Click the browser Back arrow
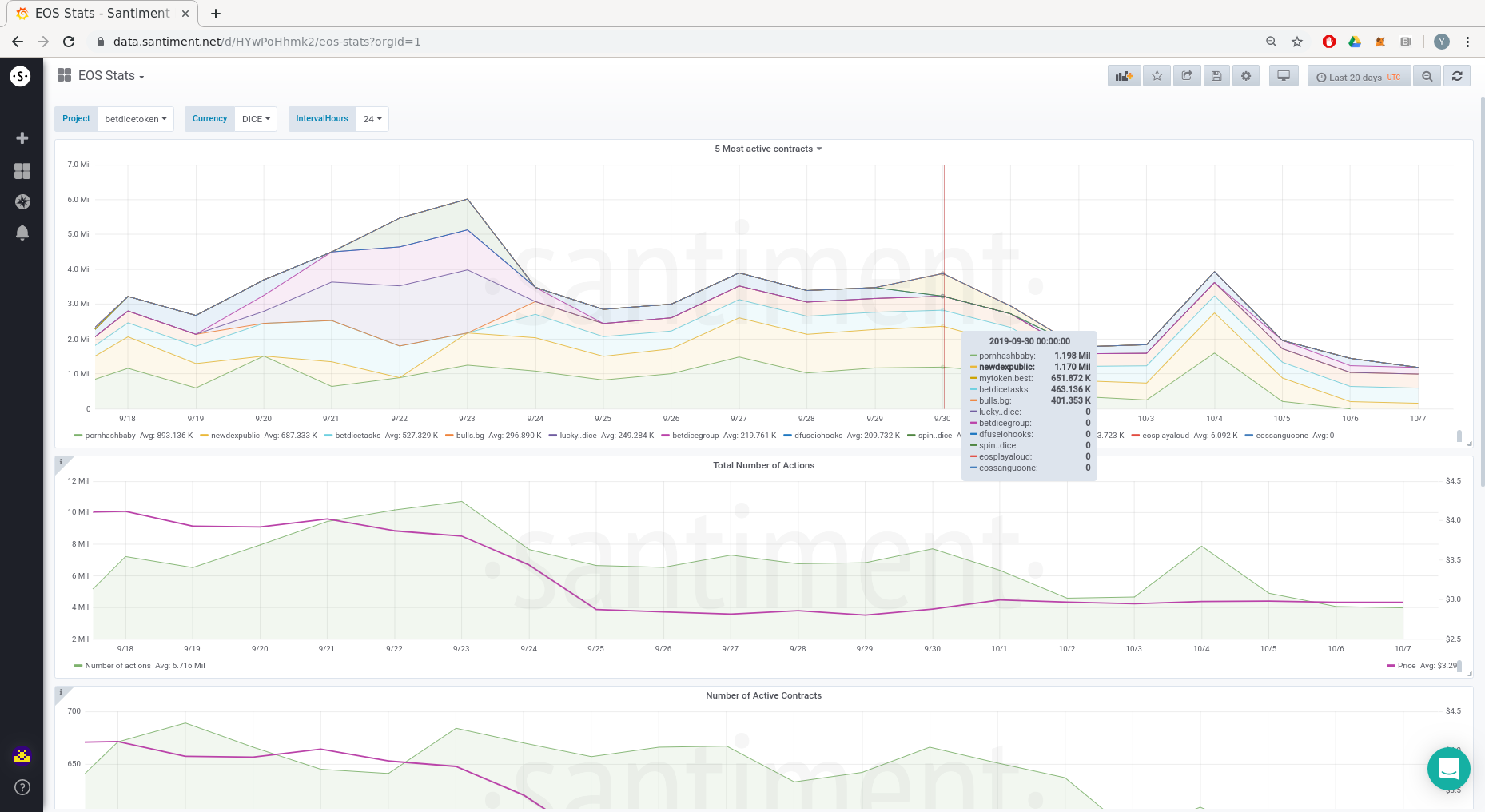The width and height of the screenshot is (1485, 812). (x=18, y=42)
